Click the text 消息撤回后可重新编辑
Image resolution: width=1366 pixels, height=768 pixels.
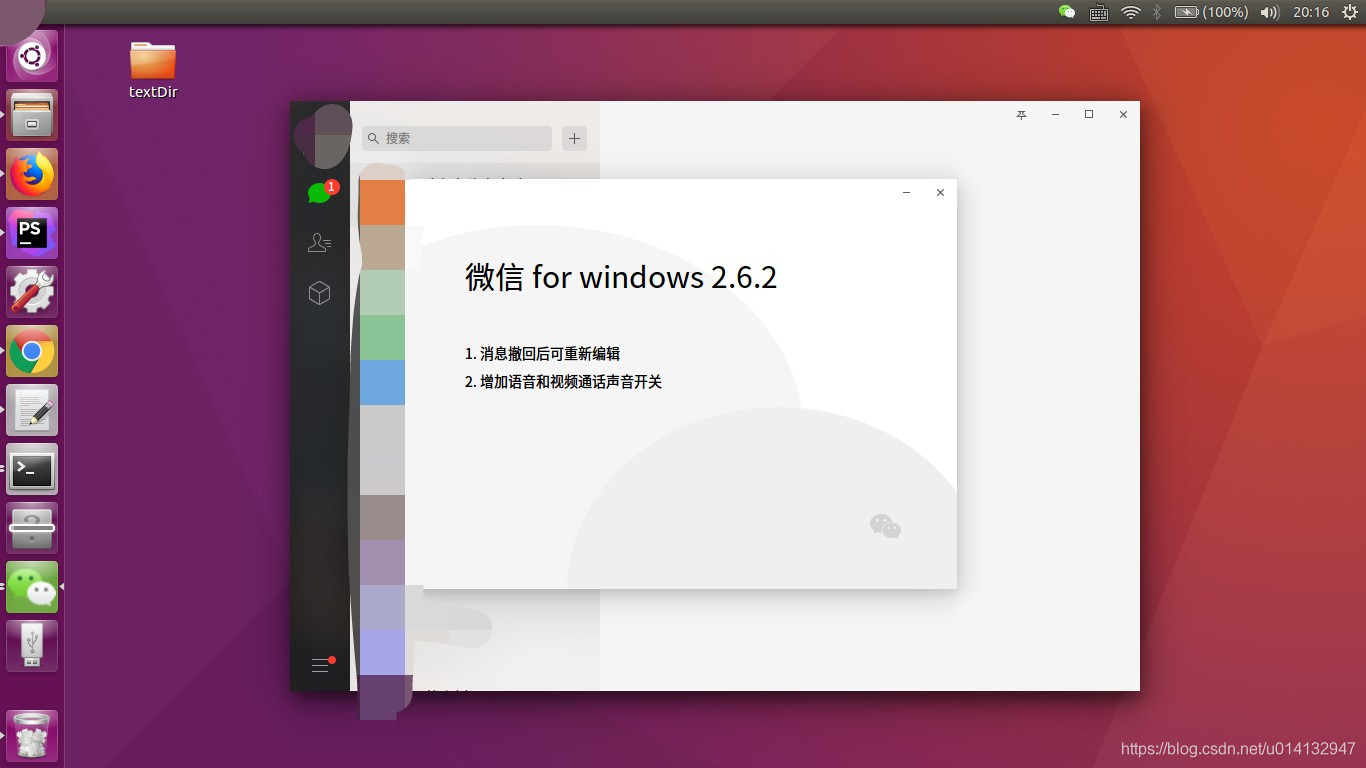pos(550,354)
